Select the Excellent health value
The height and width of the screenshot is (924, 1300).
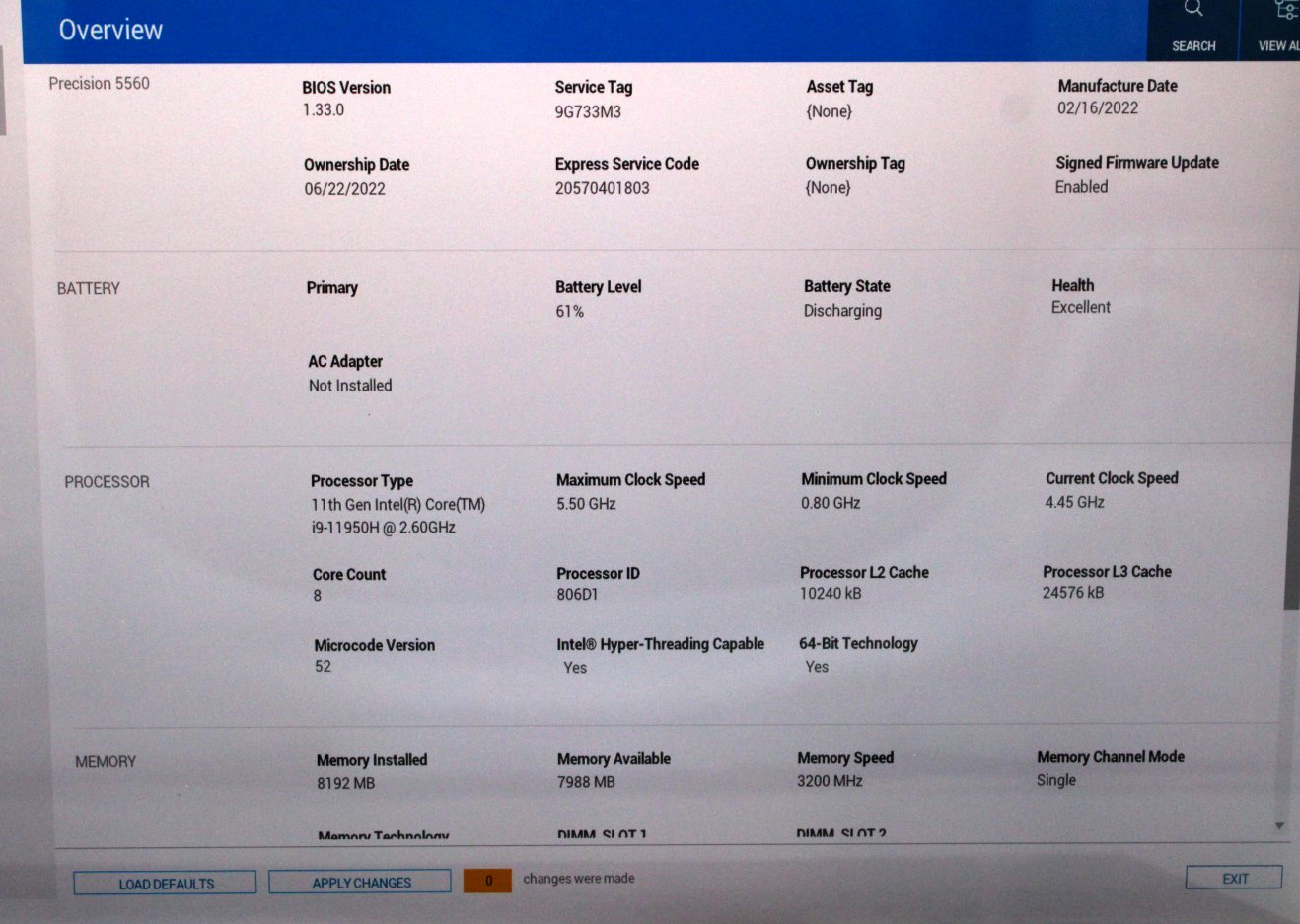click(x=1081, y=308)
